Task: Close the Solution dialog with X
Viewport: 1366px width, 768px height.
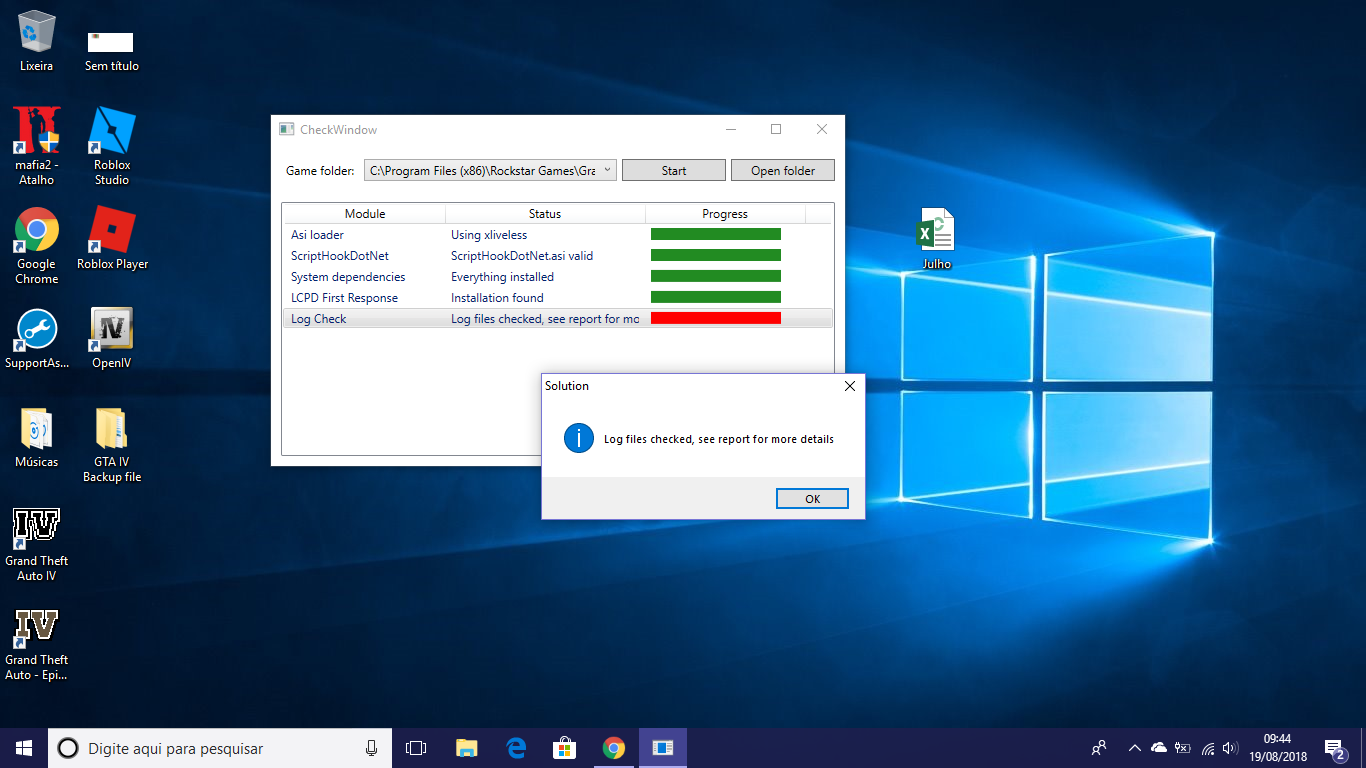Action: (x=849, y=386)
